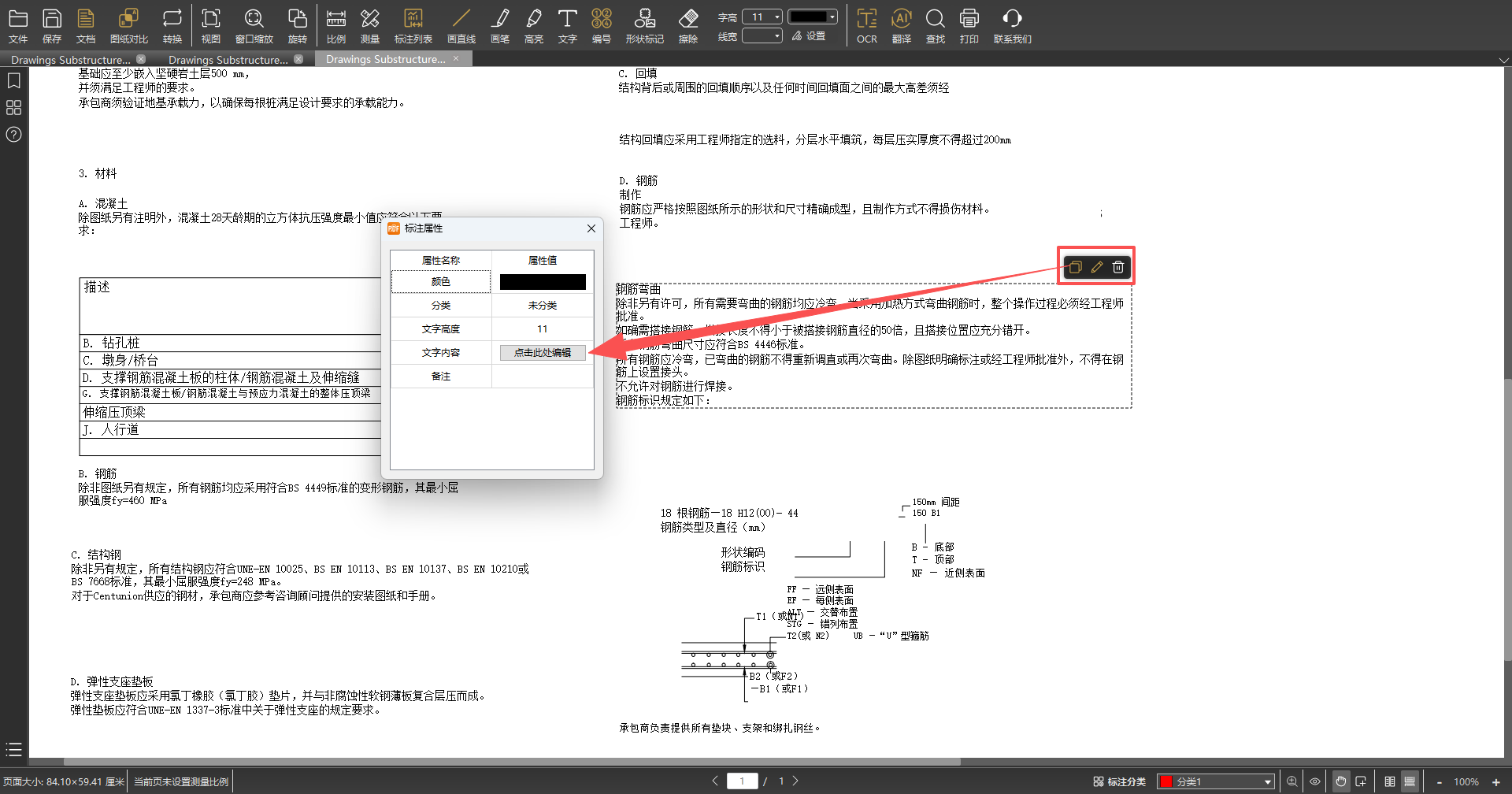Click the pencil edit icon on annotation
Screen dimensions: 1512x794
pos(1097,267)
